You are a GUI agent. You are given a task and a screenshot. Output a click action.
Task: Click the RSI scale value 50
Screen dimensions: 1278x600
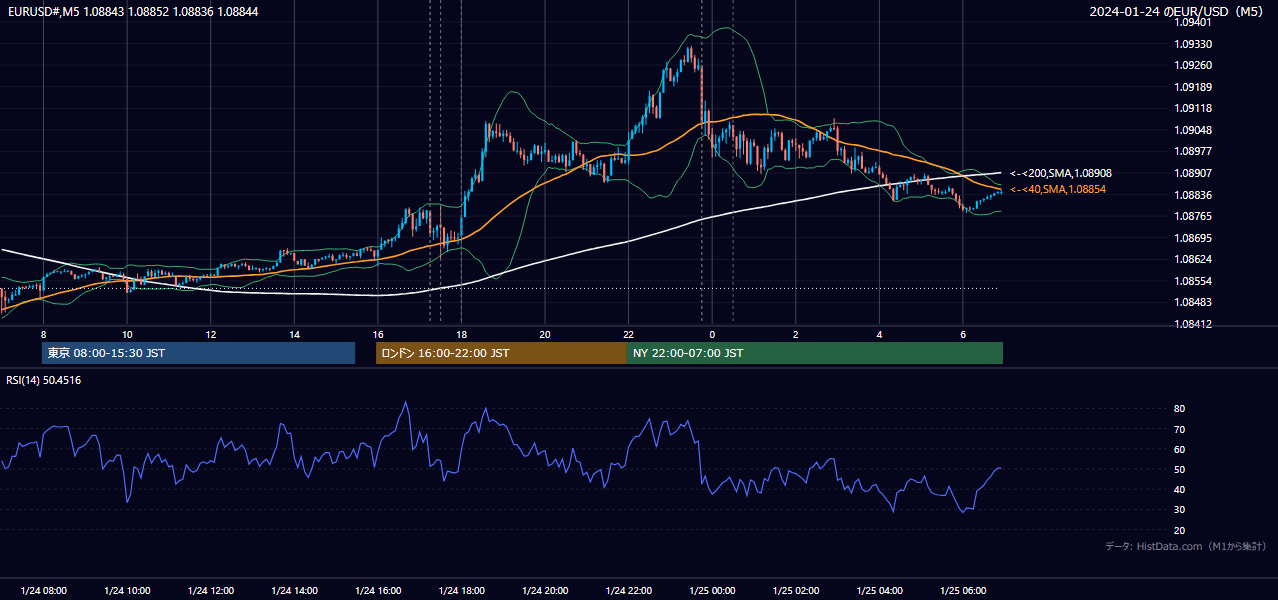pos(1179,469)
